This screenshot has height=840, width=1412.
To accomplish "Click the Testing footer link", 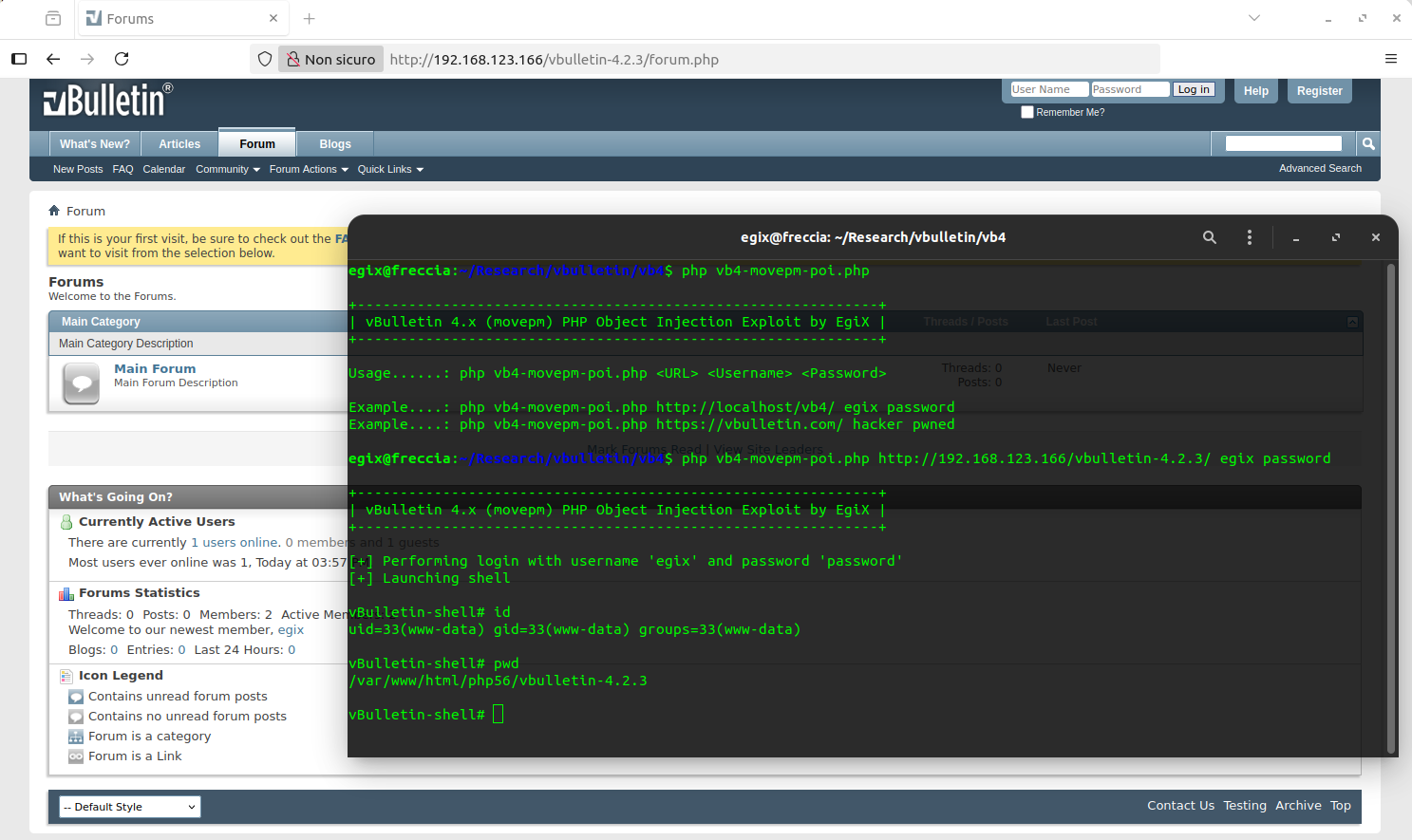I will tap(1245, 805).
